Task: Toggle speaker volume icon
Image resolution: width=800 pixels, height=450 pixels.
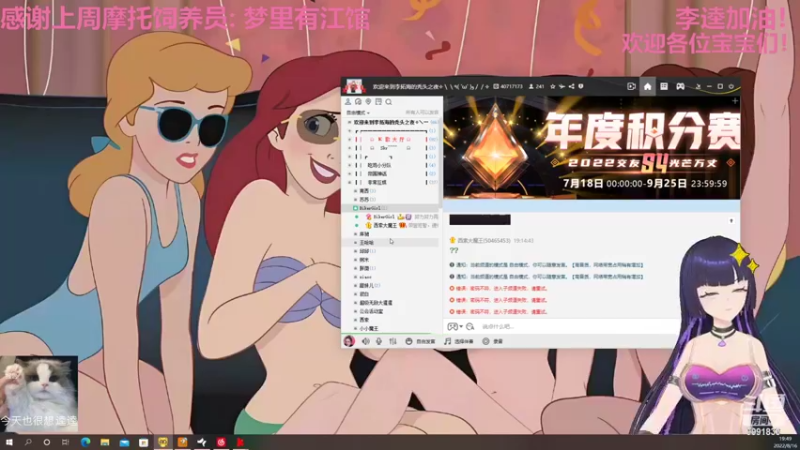Action: [x=365, y=341]
